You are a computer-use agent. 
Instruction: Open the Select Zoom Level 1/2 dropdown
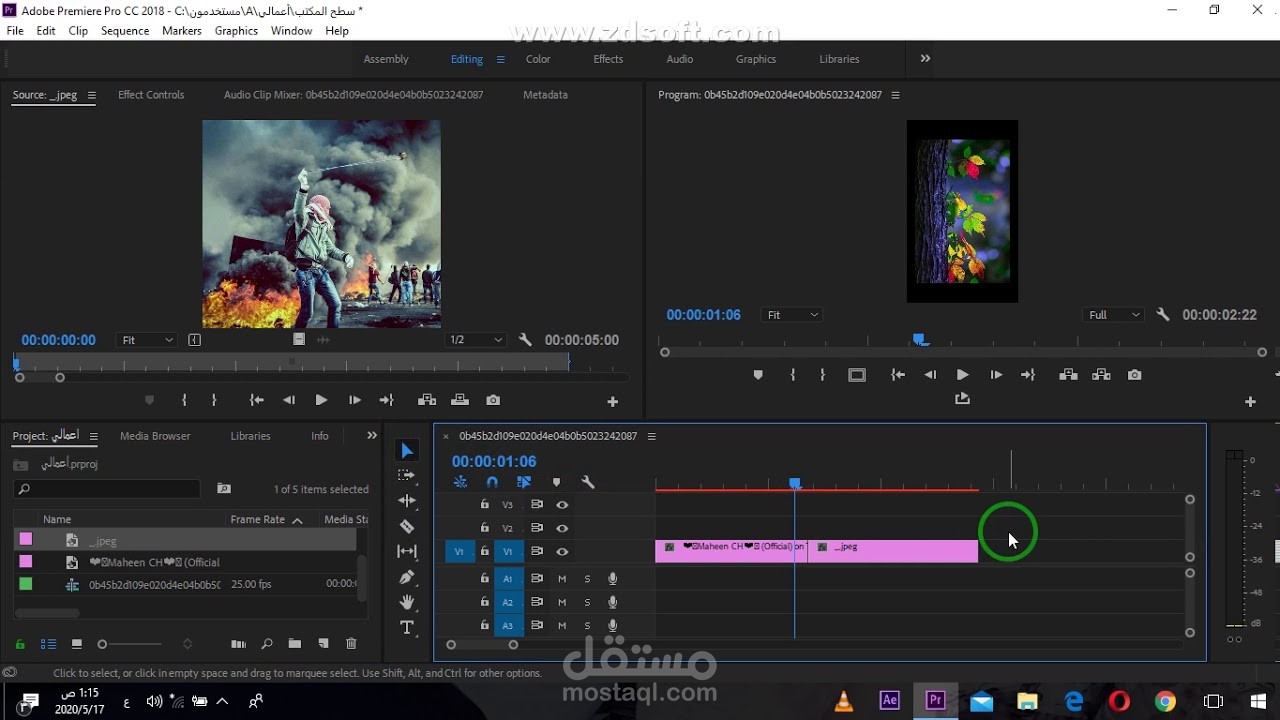point(476,339)
